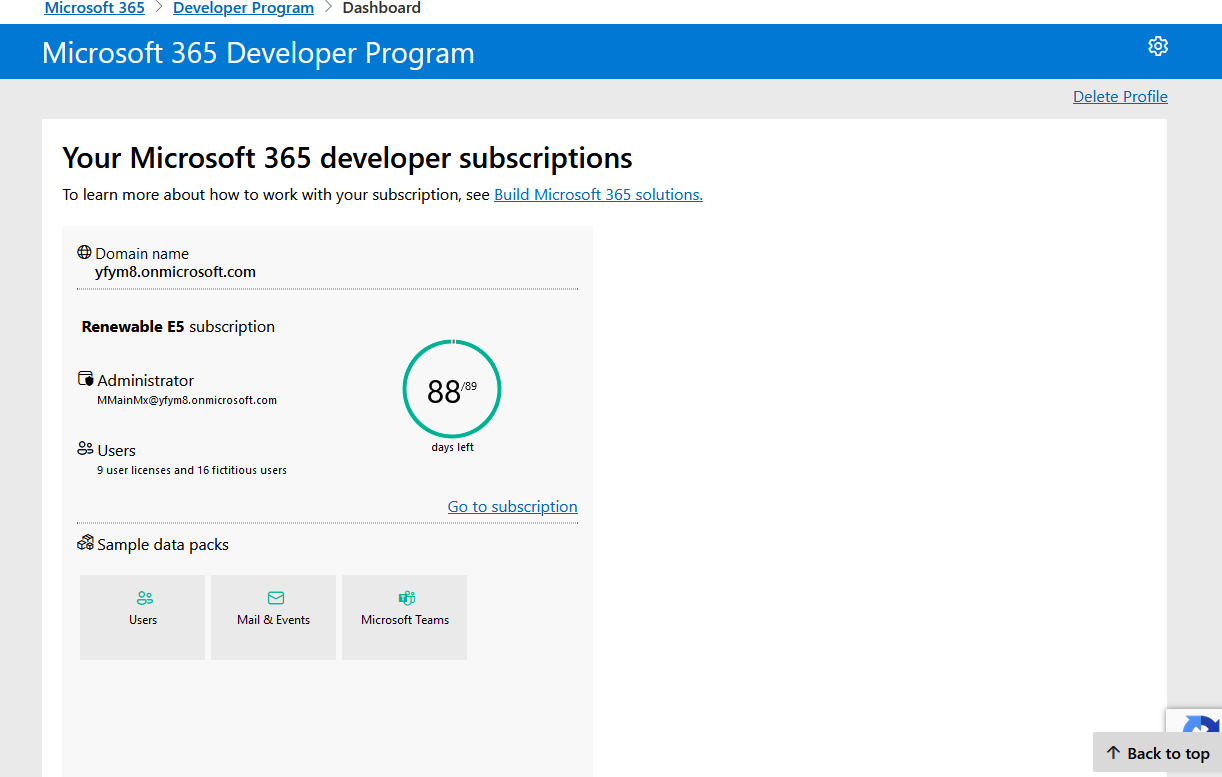This screenshot has width=1222, height=777.
Task: Click the 88 days left progress ring
Action: (451, 389)
